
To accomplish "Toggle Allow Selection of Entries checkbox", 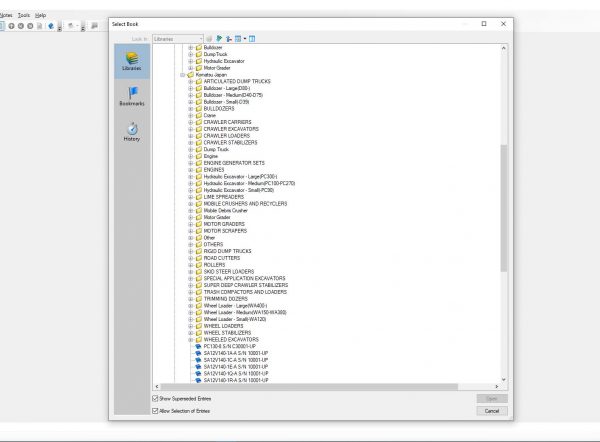I will tap(155, 411).
